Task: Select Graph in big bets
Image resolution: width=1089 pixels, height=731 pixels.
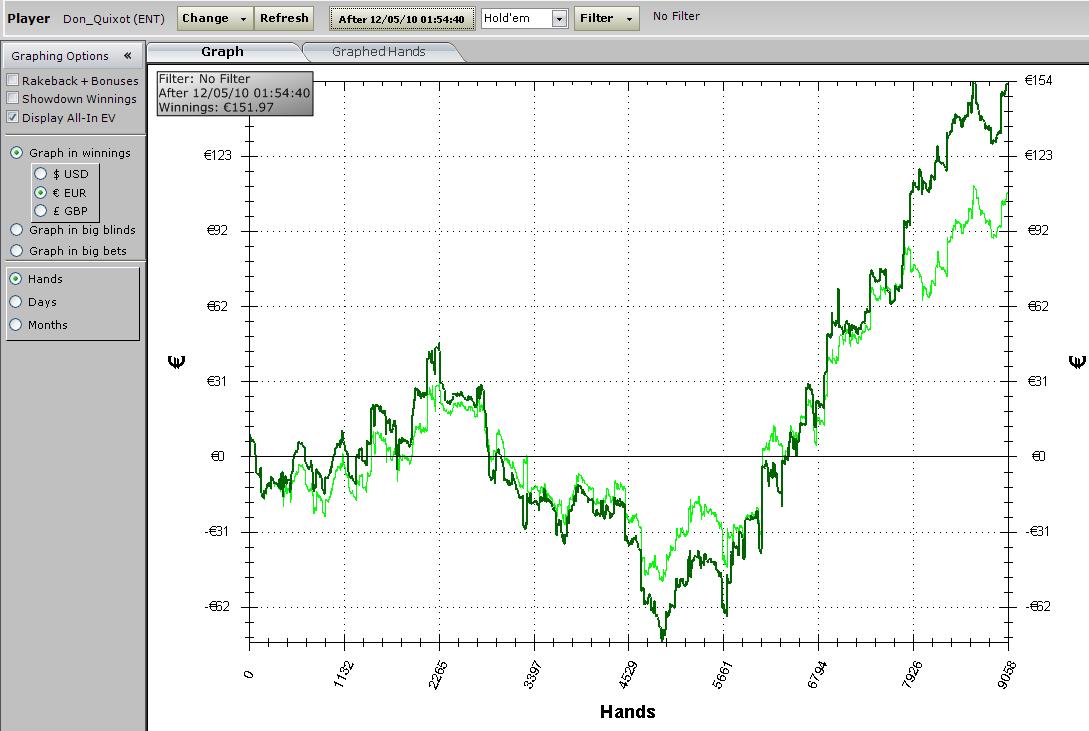Action: point(17,251)
